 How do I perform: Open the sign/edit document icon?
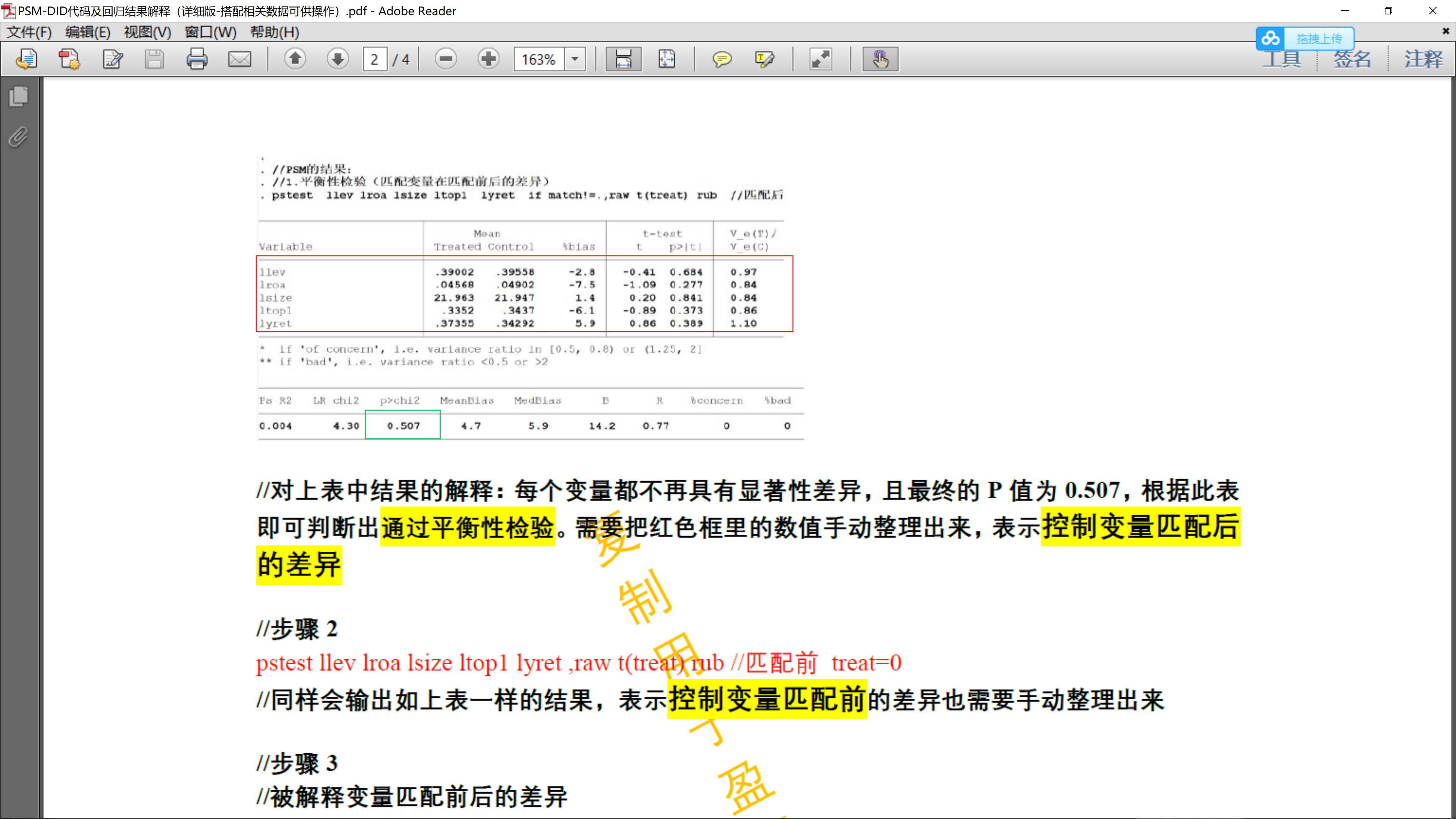click(113, 59)
